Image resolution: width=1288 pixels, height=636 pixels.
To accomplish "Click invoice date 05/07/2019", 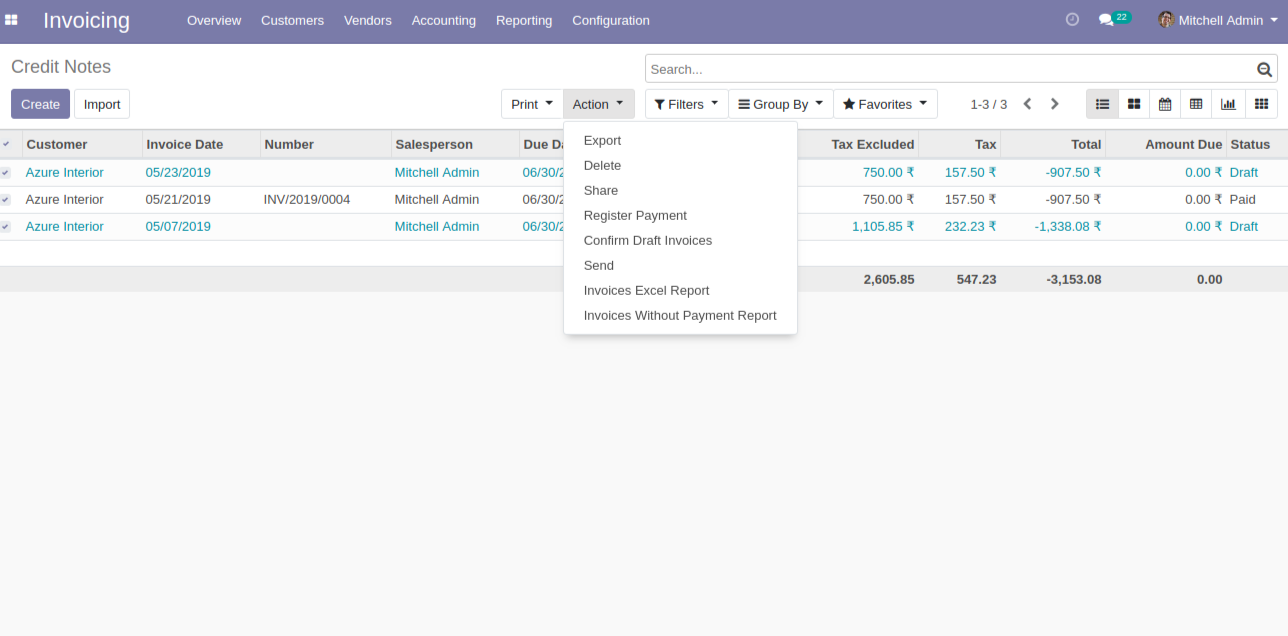I will pos(178,227).
